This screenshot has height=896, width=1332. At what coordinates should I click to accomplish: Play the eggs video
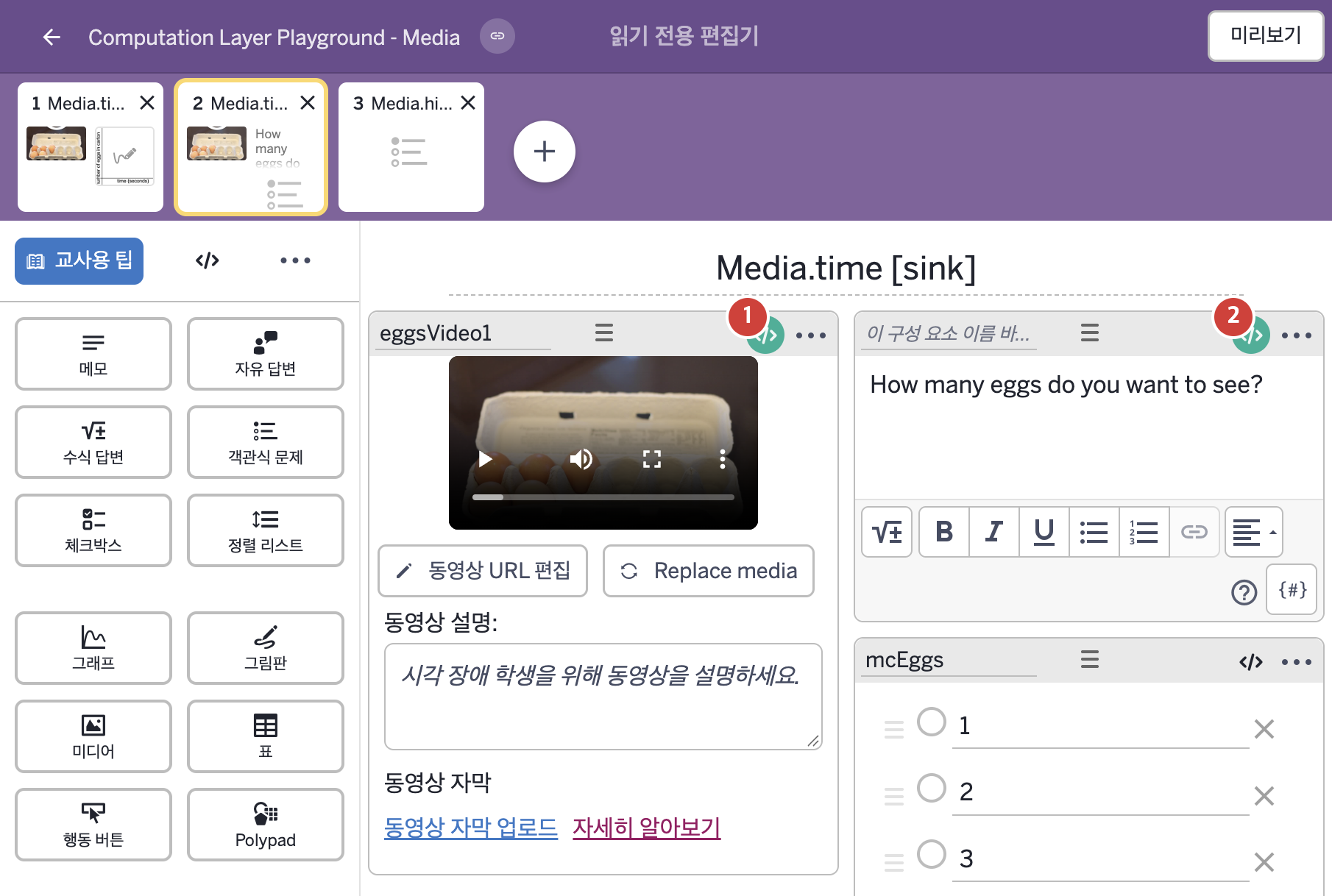485,459
